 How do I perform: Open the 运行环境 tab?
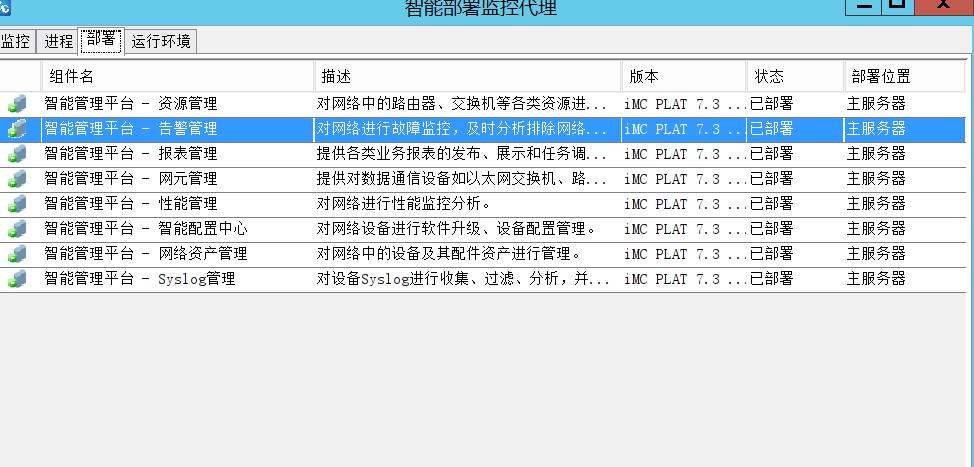coord(161,42)
